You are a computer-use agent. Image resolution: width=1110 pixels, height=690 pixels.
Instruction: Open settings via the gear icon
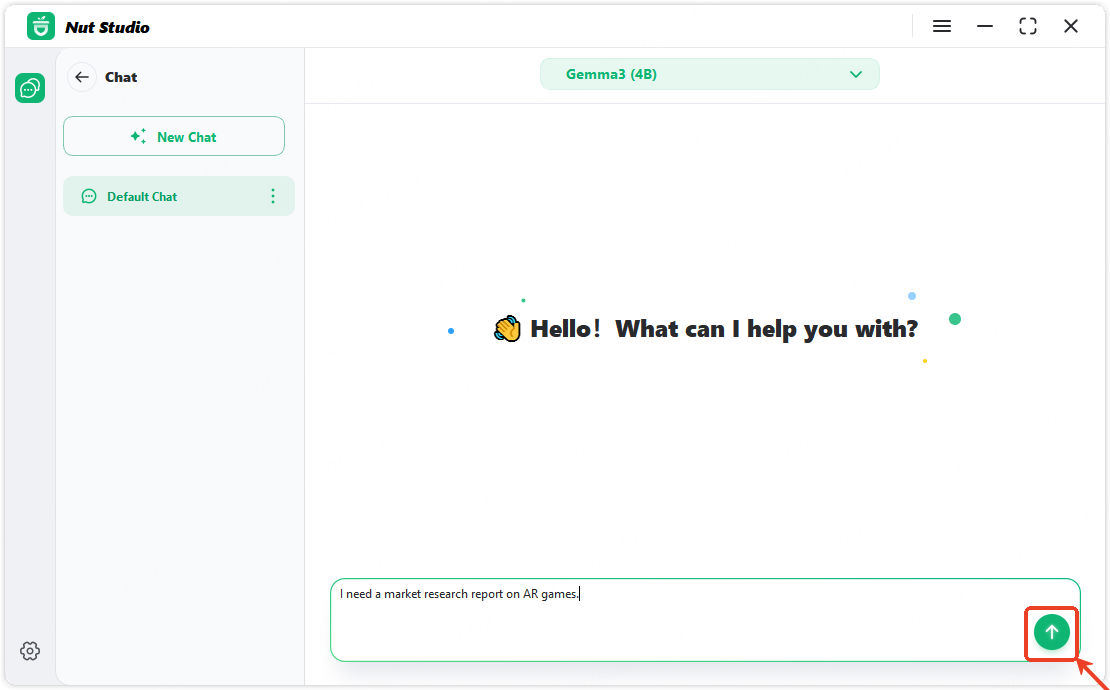pos(30,650)
